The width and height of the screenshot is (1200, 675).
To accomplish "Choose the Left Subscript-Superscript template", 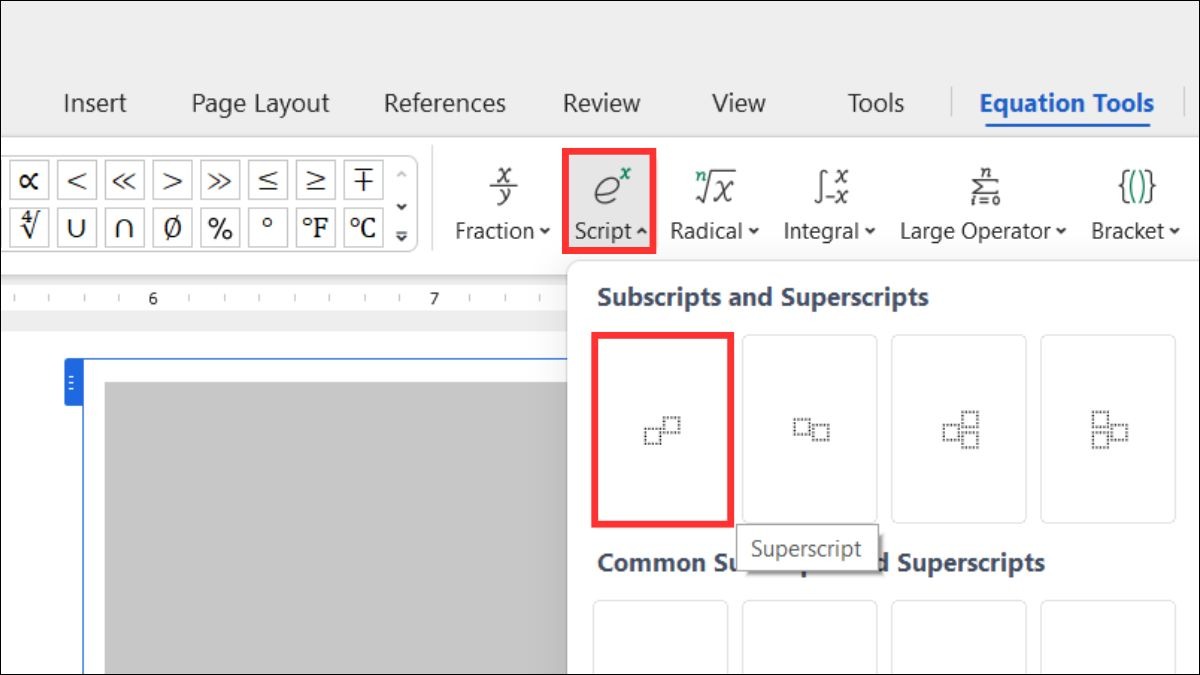I will (1108, 429).
